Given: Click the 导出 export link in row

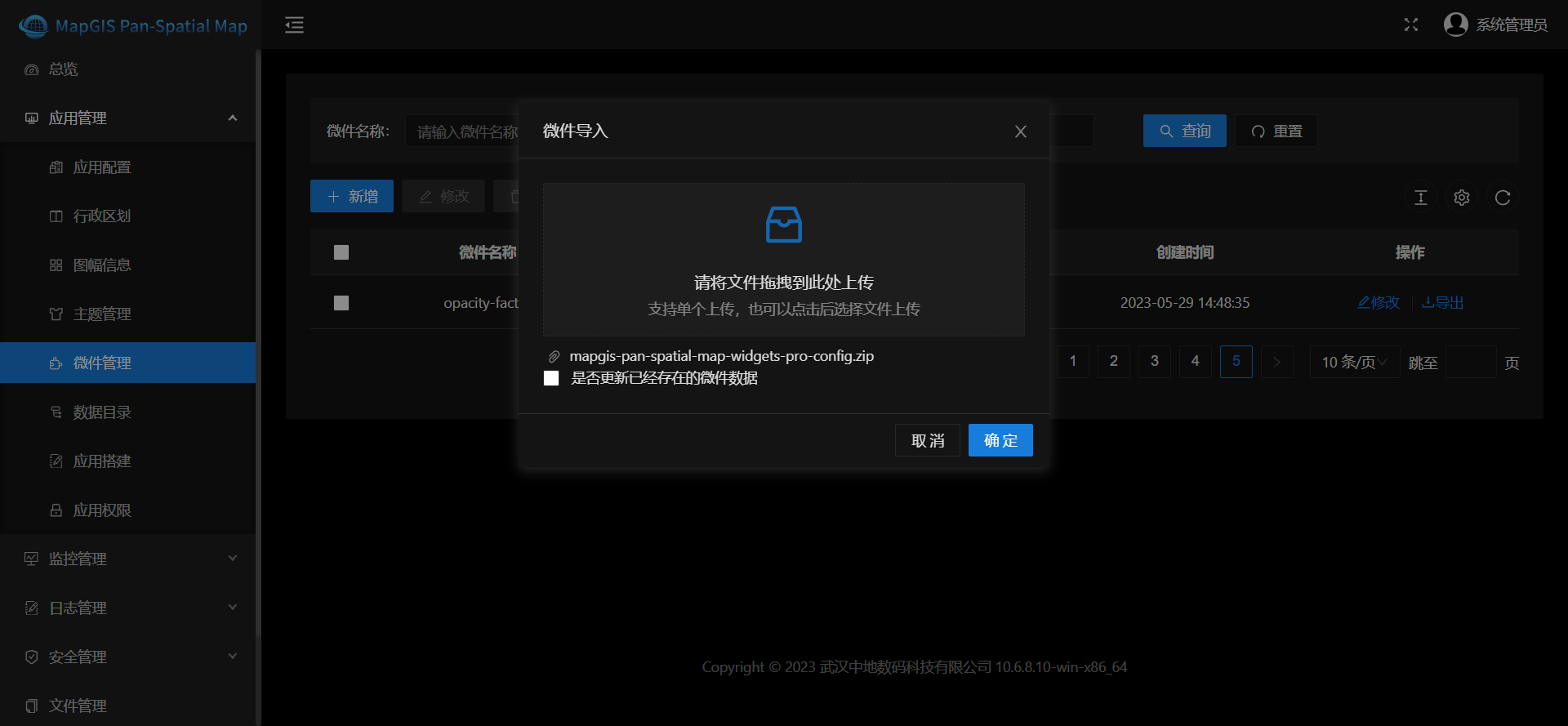Looking at the screenshot, I should 1442,303.
